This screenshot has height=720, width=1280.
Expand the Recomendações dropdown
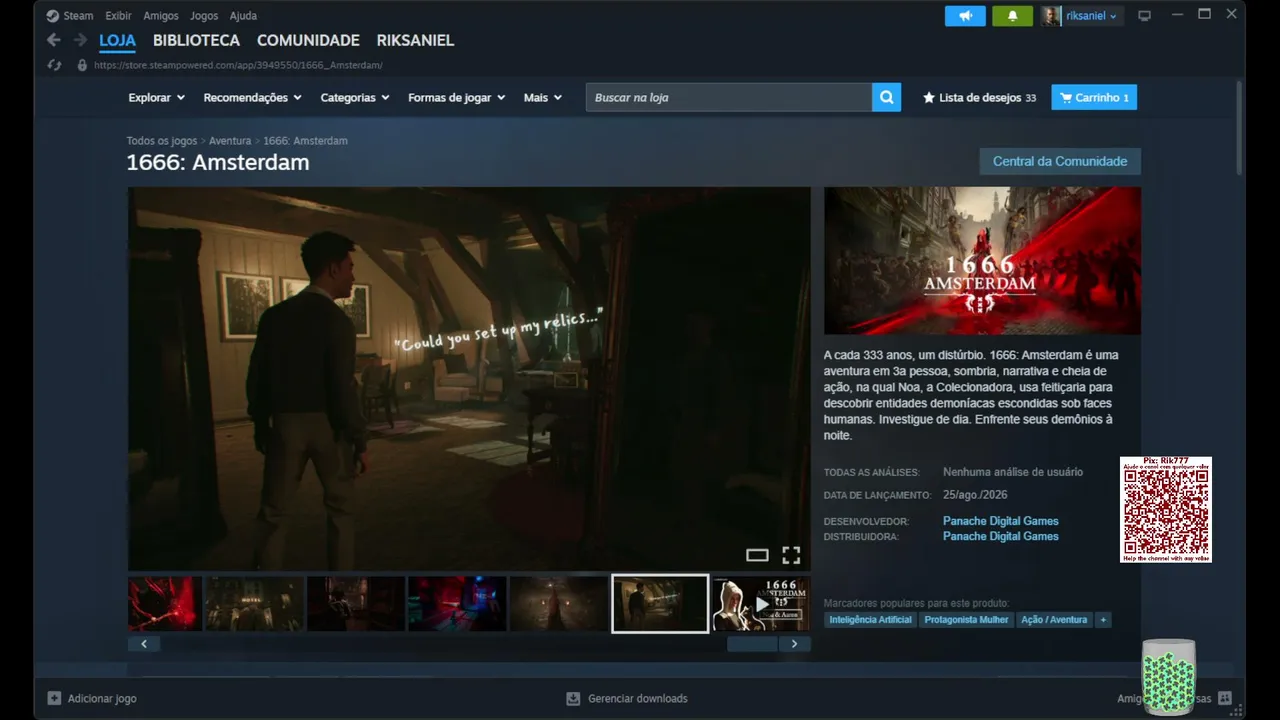pos(252,98)
